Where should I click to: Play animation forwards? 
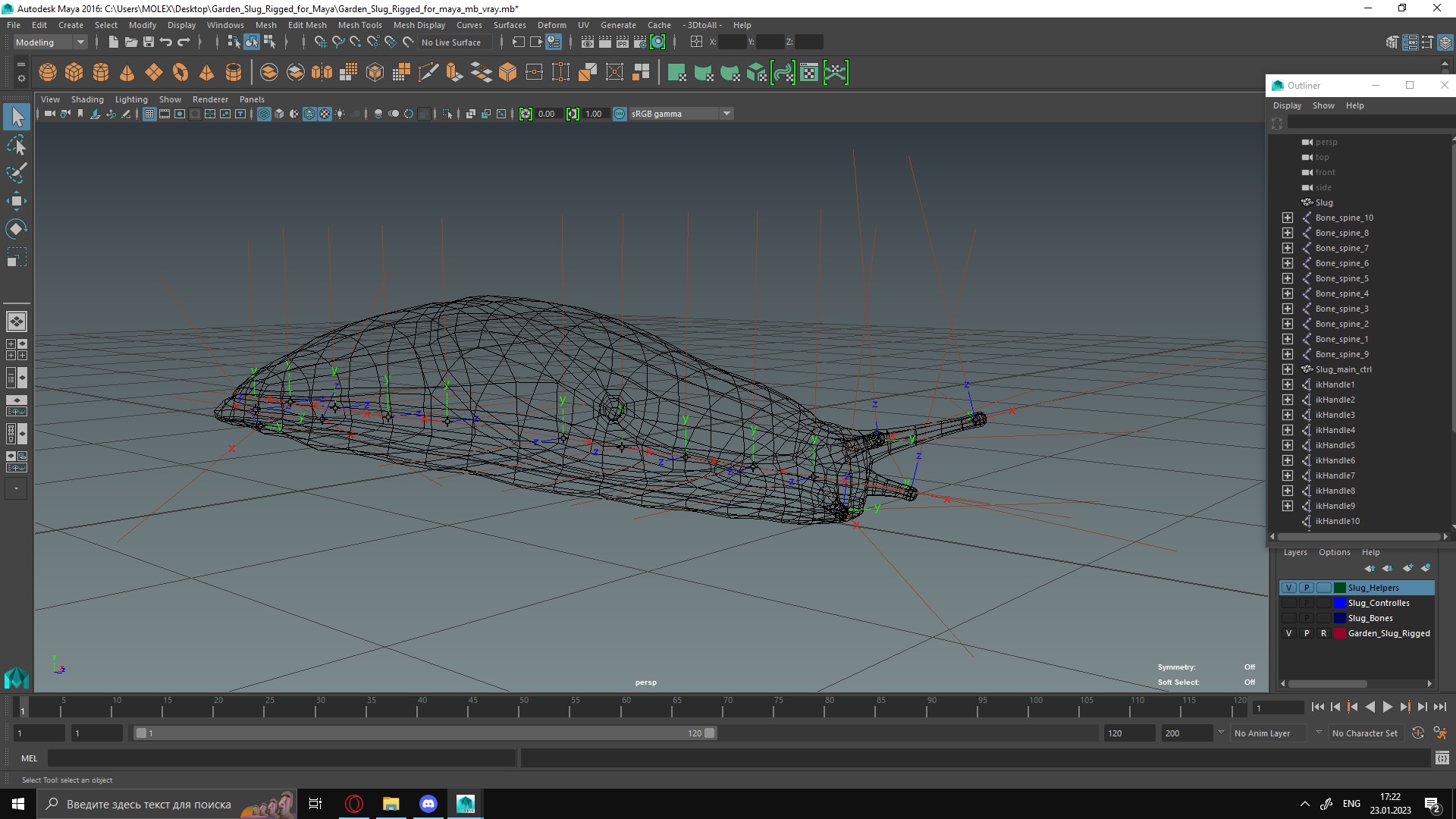click(1388, 707)
